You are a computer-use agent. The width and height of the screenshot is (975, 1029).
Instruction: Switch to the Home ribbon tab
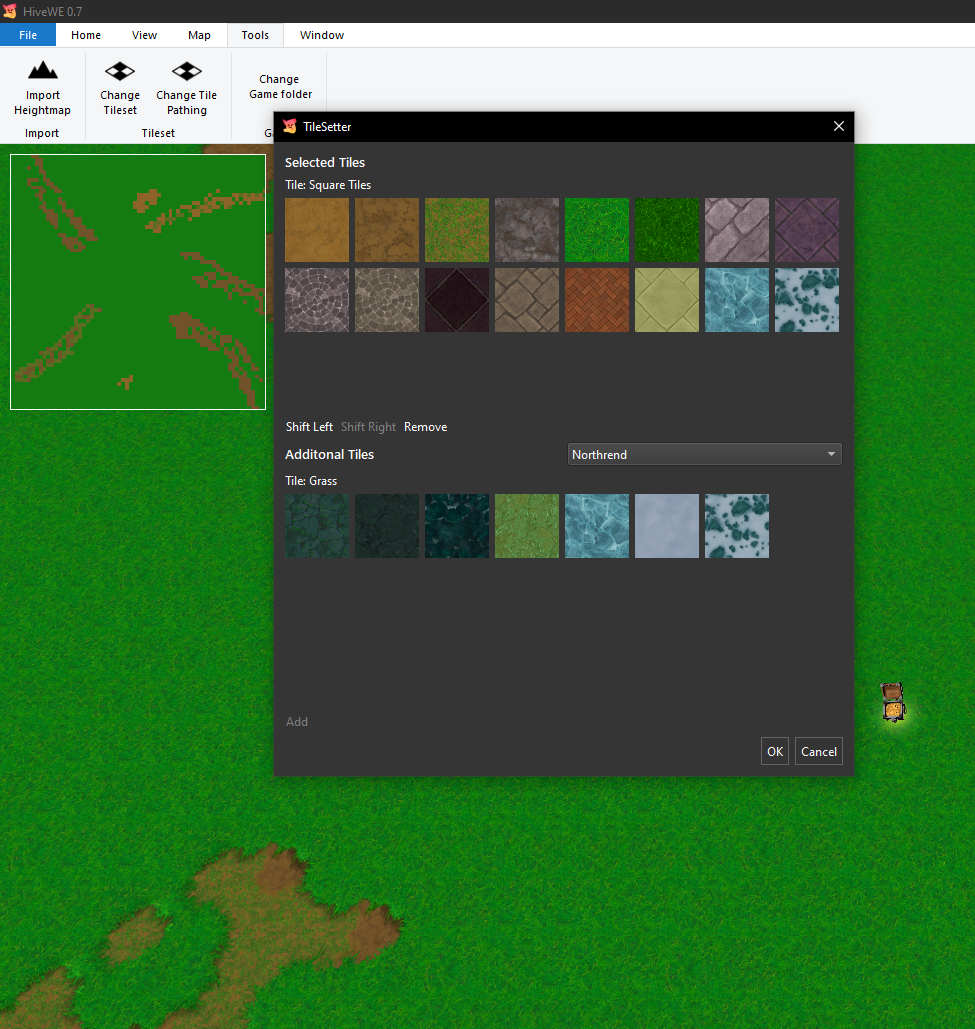(86, 35)
